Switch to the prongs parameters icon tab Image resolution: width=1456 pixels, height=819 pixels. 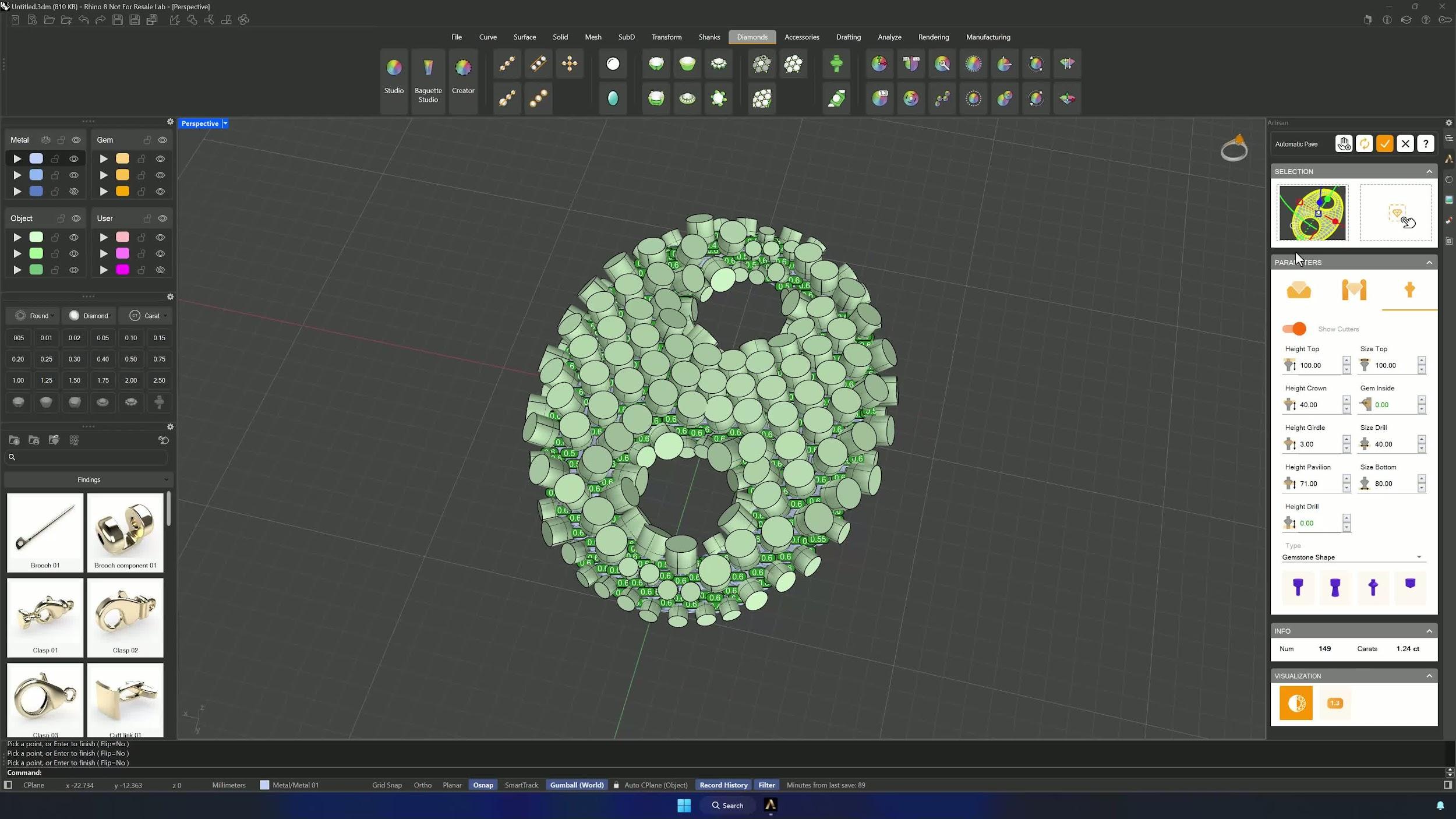click(1353, 290)
